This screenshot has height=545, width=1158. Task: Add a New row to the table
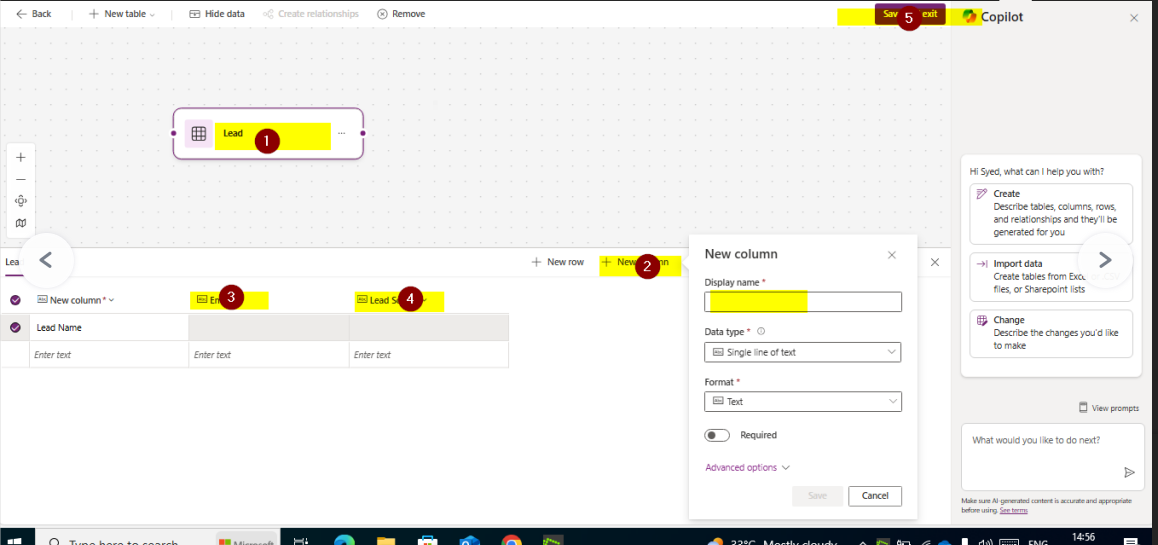tap(558, 262)
